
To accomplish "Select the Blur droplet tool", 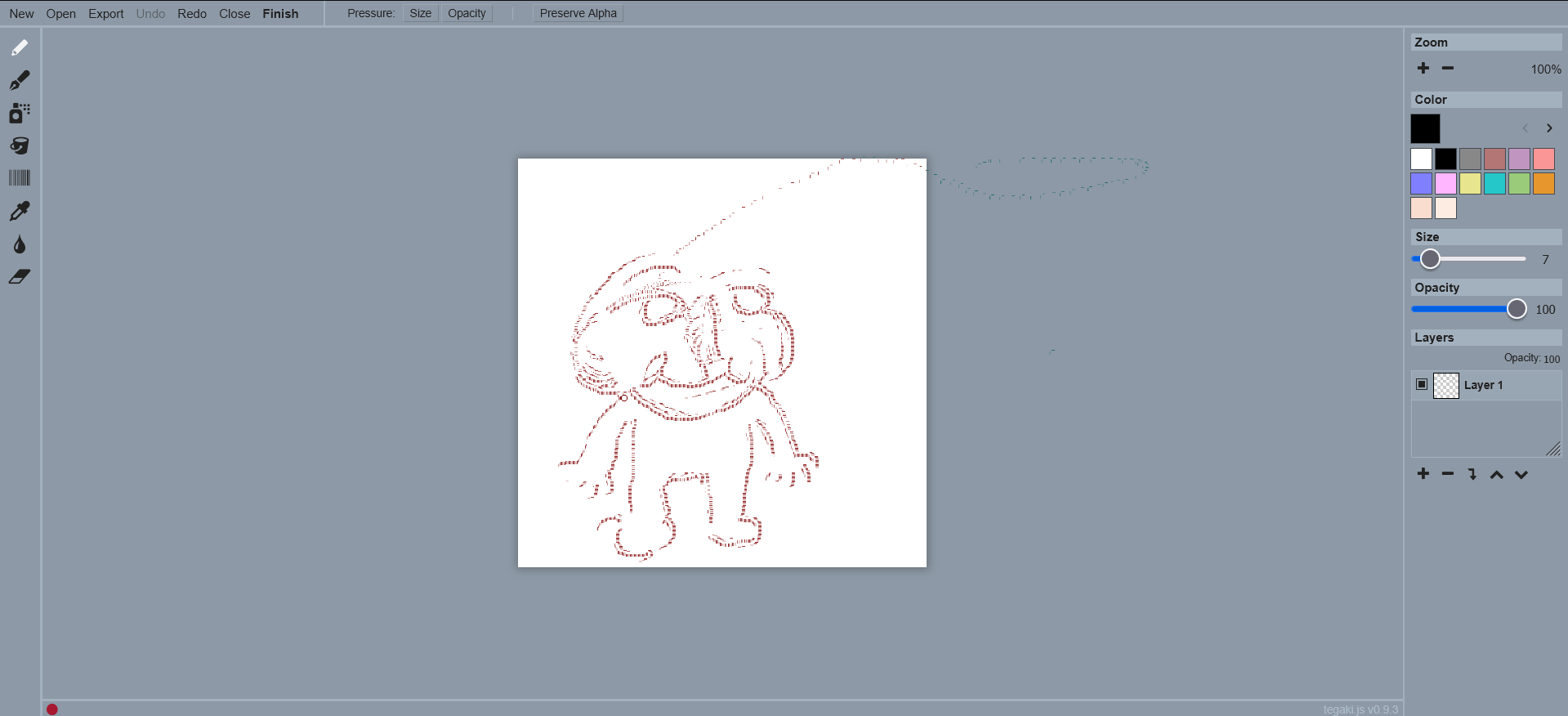I will 20,244.
